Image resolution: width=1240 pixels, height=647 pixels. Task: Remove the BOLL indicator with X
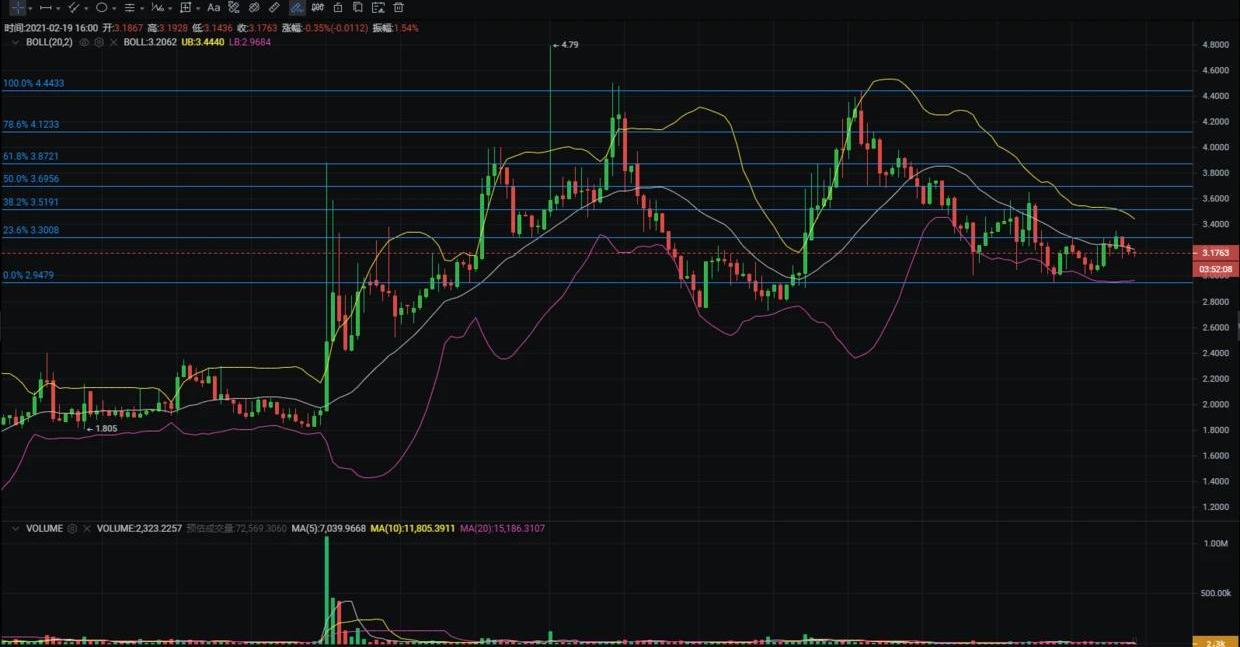click(113, 42)
